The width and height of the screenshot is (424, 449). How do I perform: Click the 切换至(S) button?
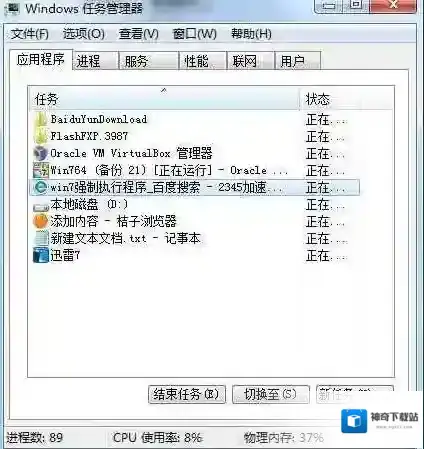tap(271, 395)
